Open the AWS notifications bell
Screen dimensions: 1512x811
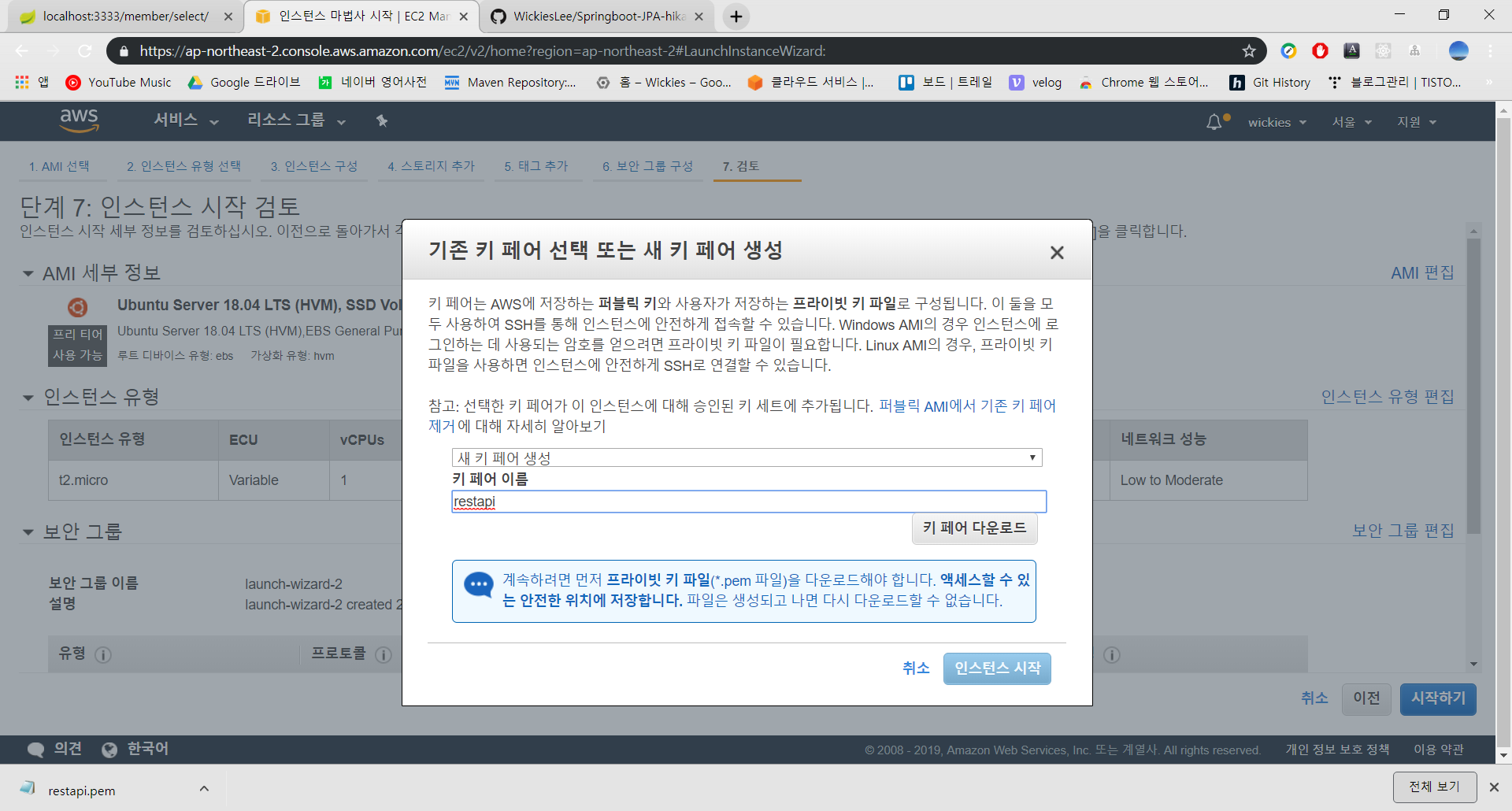pos(1215,122)
